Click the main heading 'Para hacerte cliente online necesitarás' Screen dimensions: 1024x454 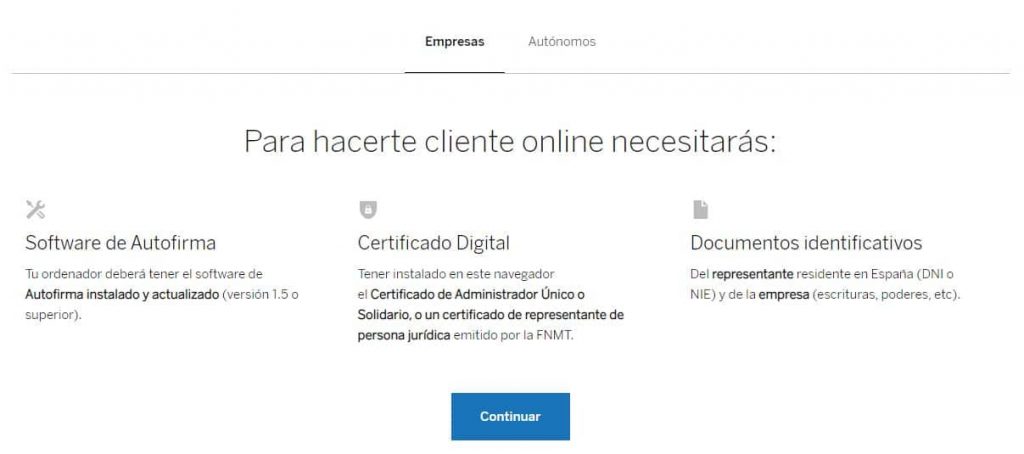point(510,142)
